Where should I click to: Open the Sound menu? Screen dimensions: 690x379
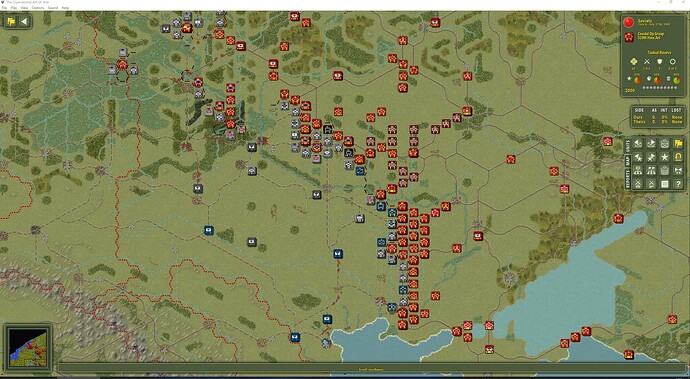point(53,8)
